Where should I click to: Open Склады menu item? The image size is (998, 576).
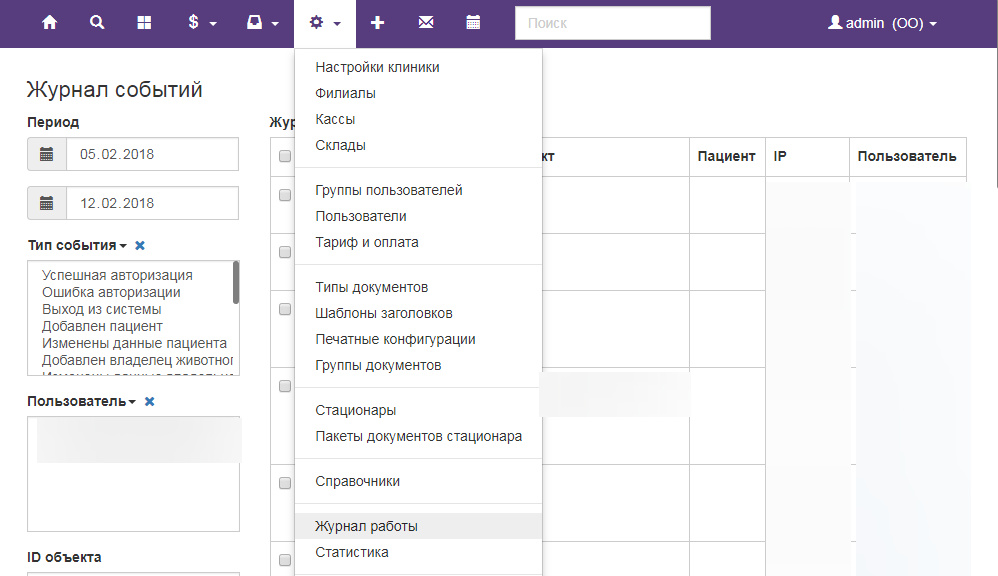click(x=418, y=145)
